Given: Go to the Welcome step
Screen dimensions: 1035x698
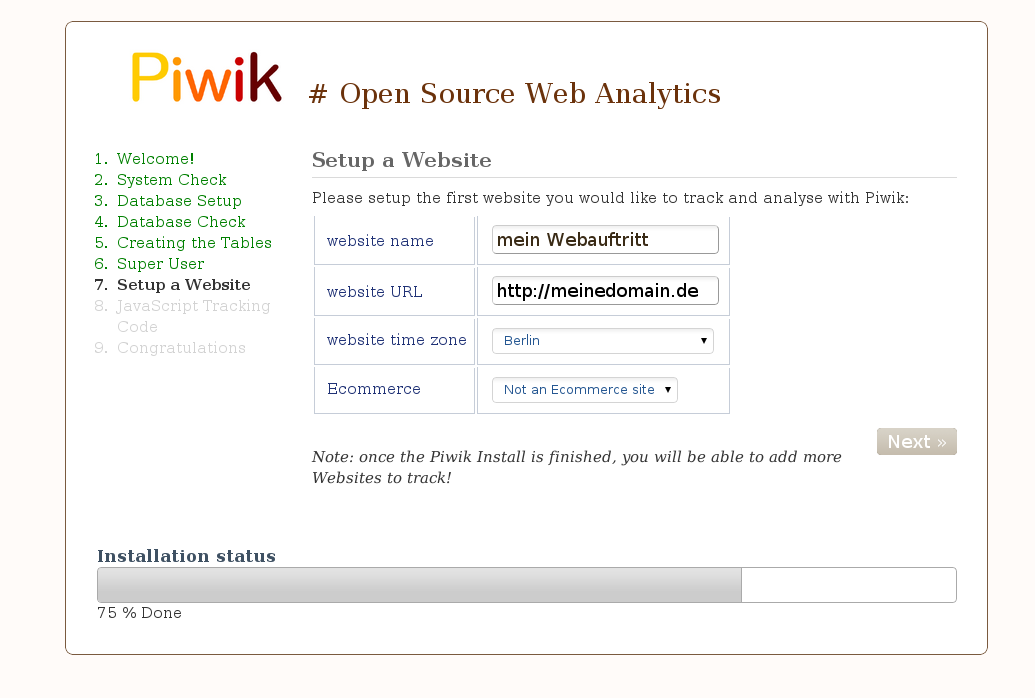Looking at the screenshot, I should 155,159.
